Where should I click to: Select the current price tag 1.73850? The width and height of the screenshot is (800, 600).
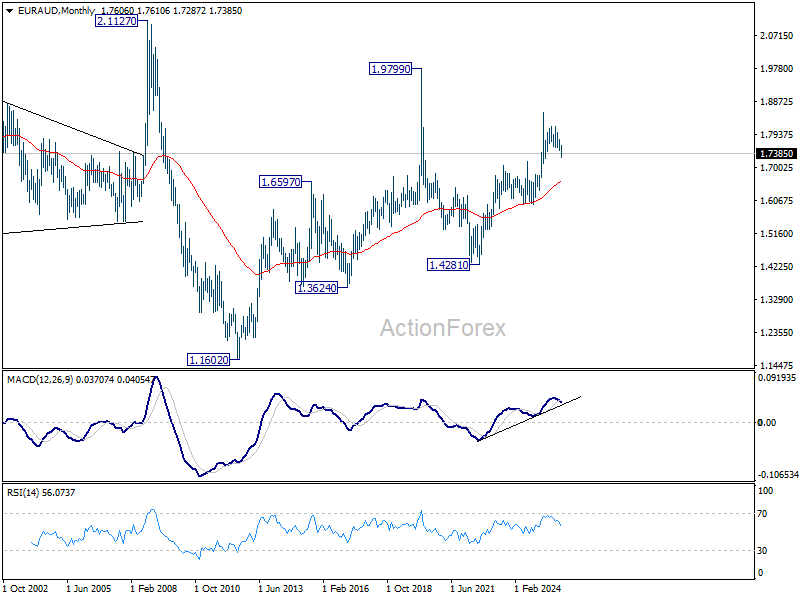777,154
